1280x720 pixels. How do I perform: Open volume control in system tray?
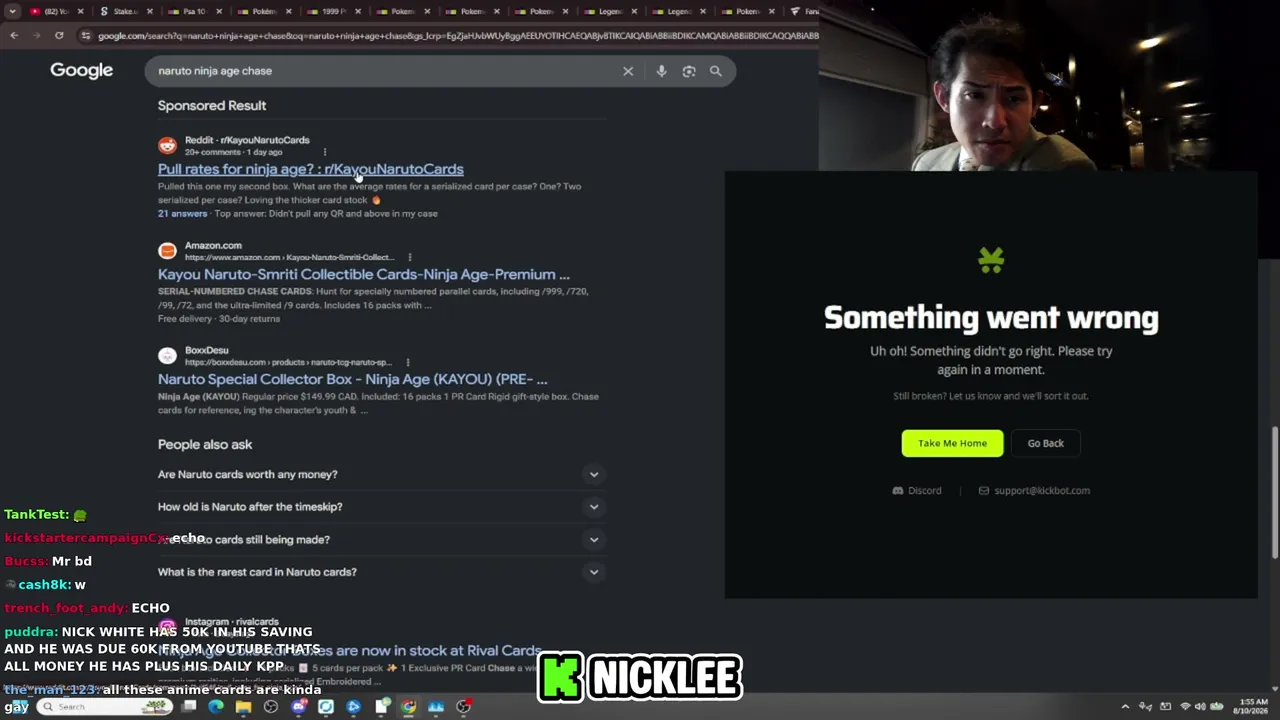(1200, 707)
